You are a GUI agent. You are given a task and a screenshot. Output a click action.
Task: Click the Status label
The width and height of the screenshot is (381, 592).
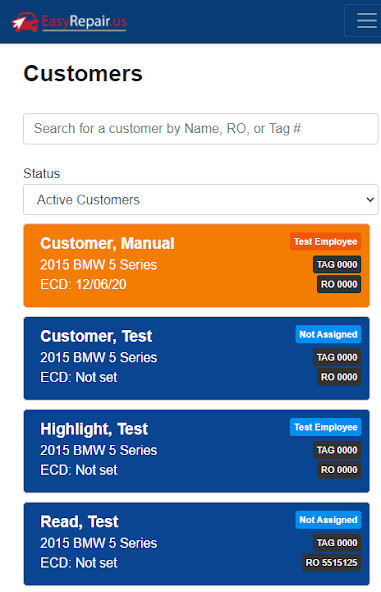(42, 174)
